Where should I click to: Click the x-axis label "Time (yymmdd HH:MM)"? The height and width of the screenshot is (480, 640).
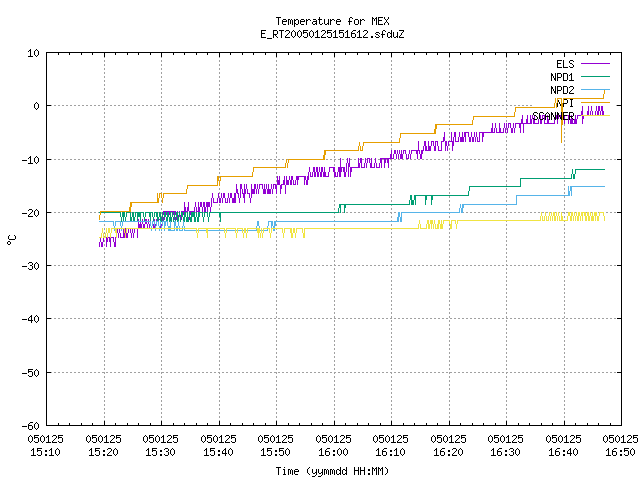pyautogui.click(x=332, y=471)
